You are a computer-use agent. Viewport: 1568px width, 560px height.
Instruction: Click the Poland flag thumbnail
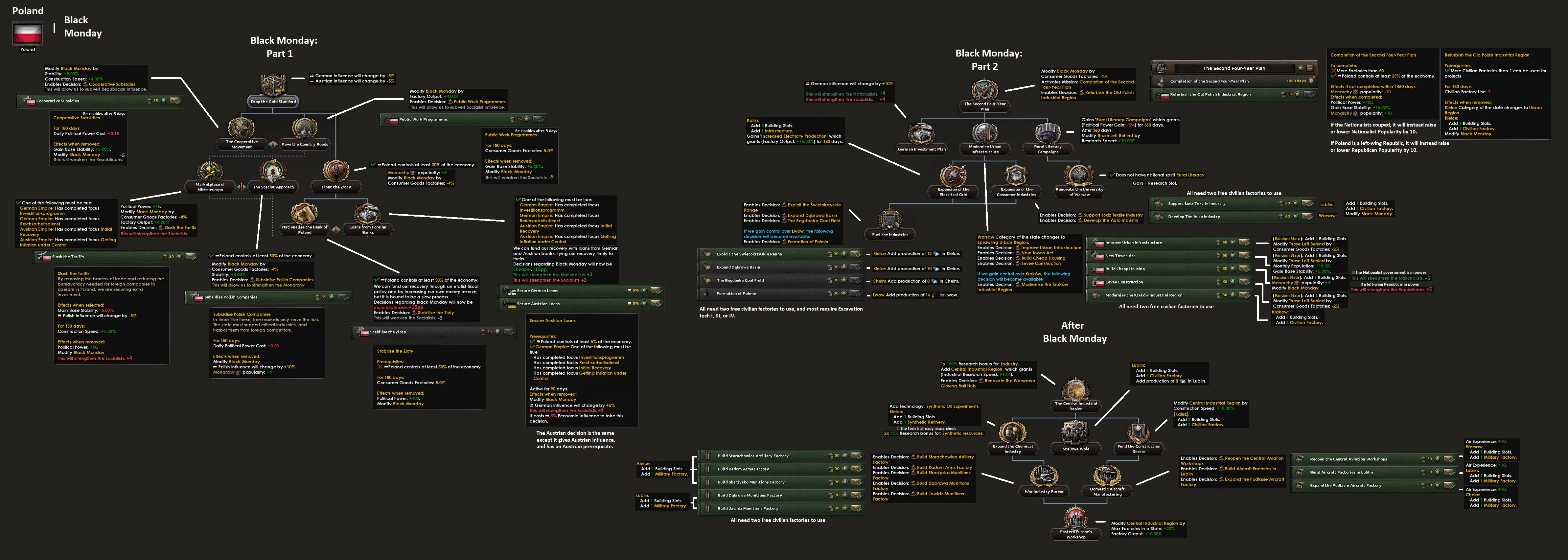click(x=27, y=34)
